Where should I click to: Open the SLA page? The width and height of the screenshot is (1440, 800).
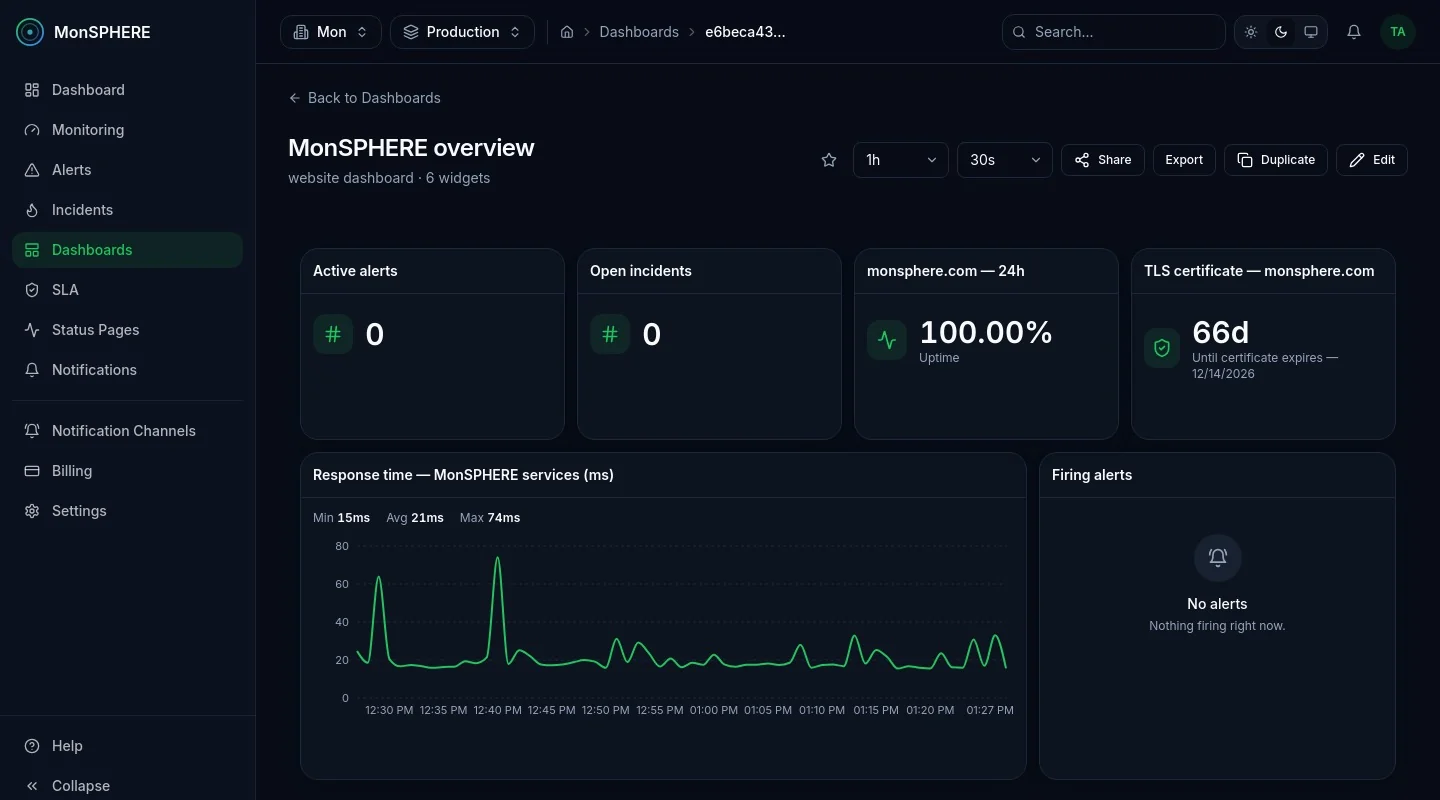(x=127, y=290)
